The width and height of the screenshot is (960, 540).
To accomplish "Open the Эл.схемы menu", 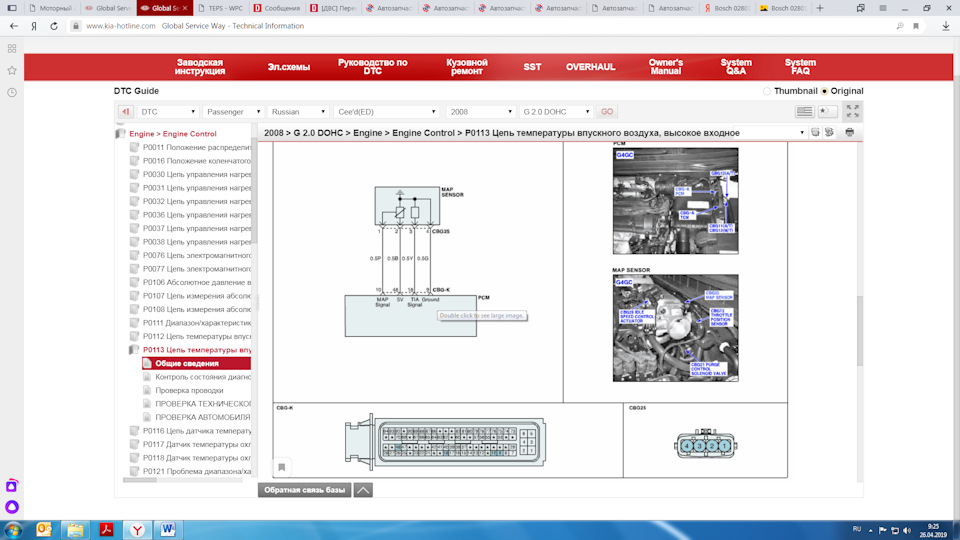I will coord(288,67).
